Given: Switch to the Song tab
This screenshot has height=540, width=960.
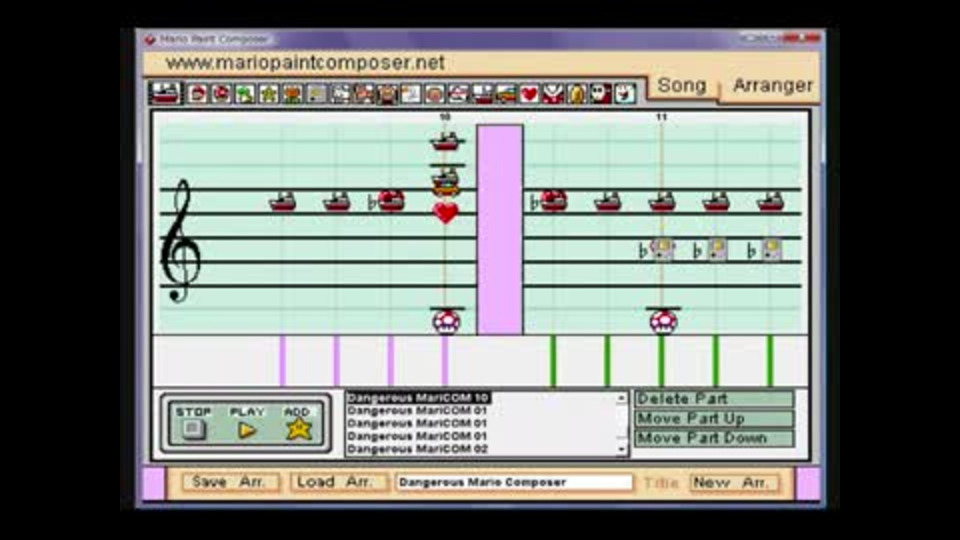Looking at the screenshot, I should (681, 86).
